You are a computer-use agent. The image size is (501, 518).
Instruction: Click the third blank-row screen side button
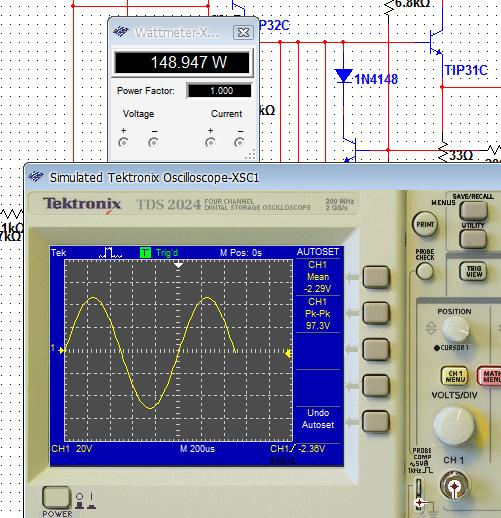click(376, 349)
